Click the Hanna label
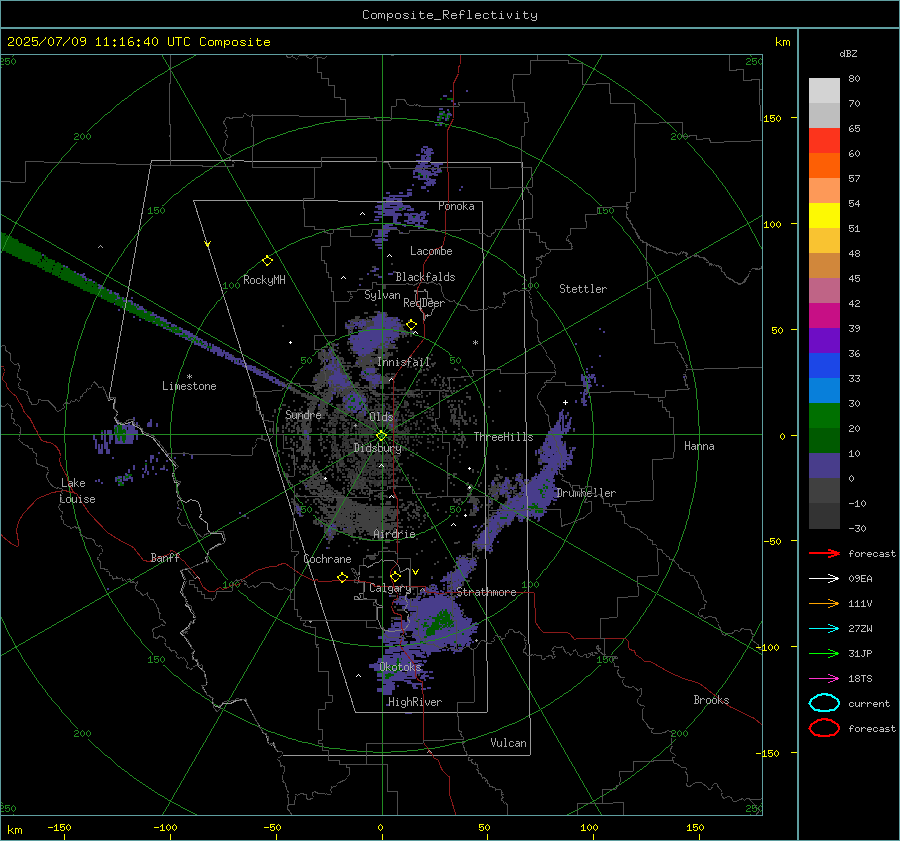 coord(699,446)
